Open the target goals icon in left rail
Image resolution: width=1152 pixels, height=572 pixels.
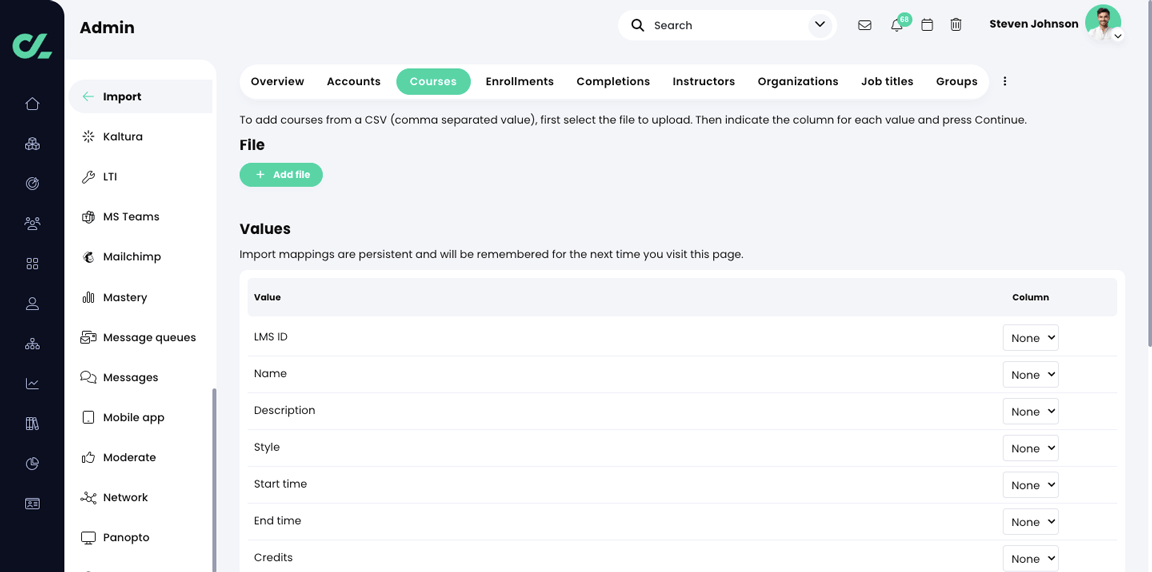pyautogui.click(x=32, y=184)
